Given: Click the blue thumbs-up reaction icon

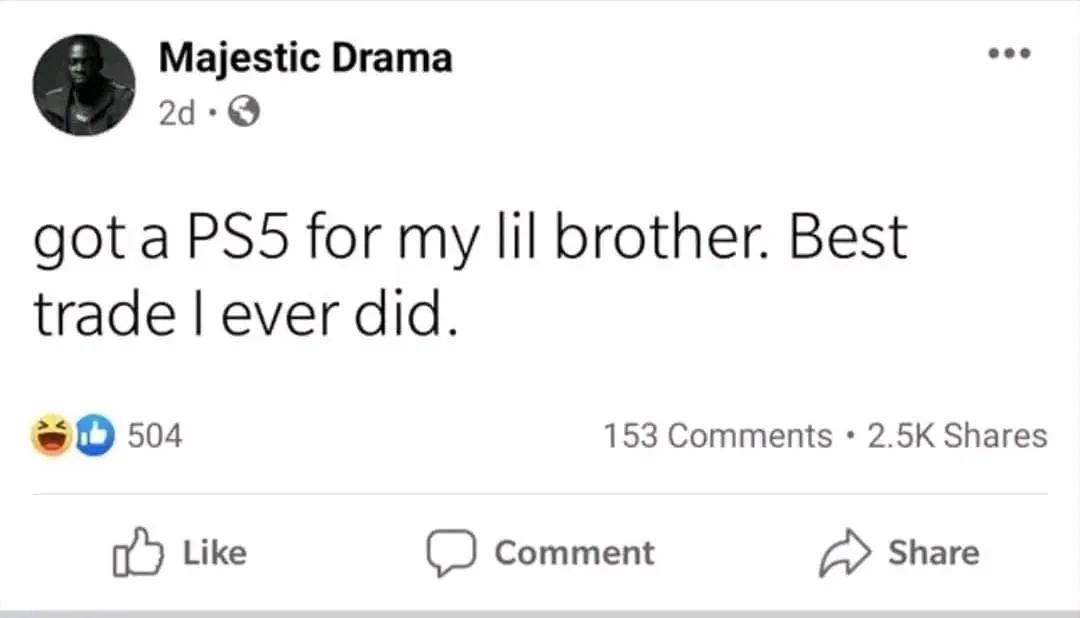Looking at the screenshot, I should pyautogui.click(x=93, y=437).
